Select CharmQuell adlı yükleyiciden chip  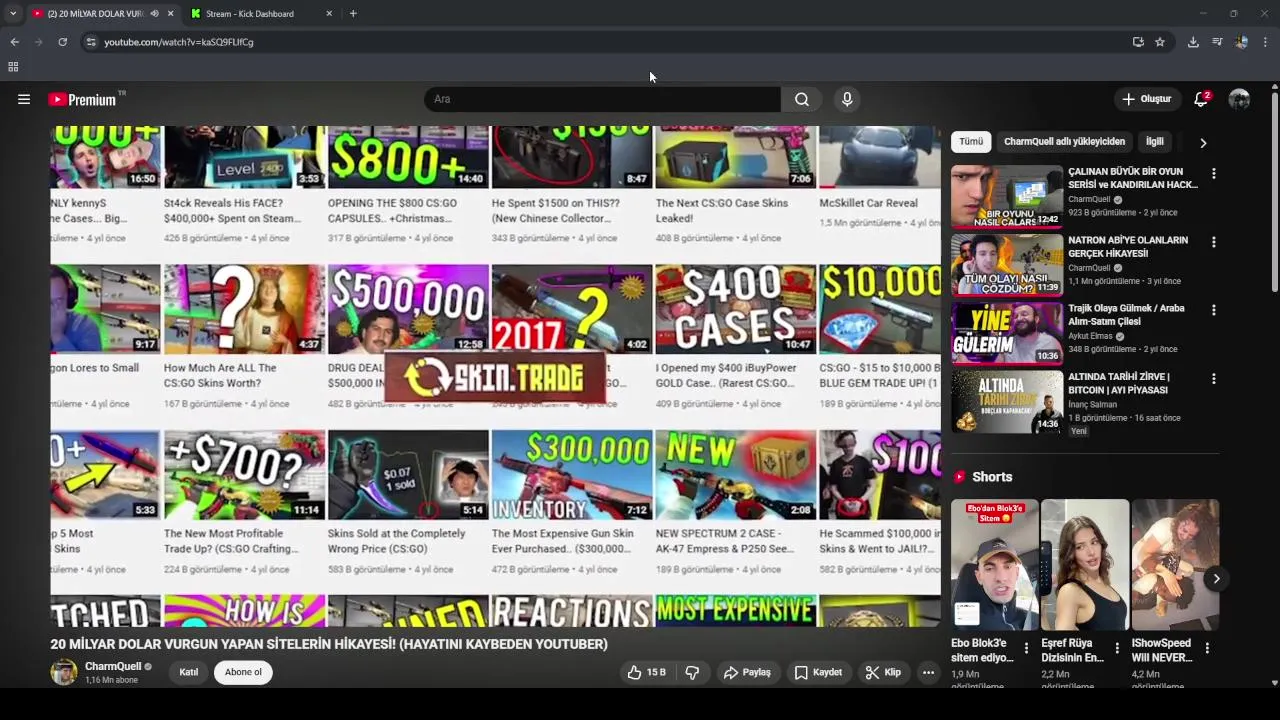(x=1064, y=142)
